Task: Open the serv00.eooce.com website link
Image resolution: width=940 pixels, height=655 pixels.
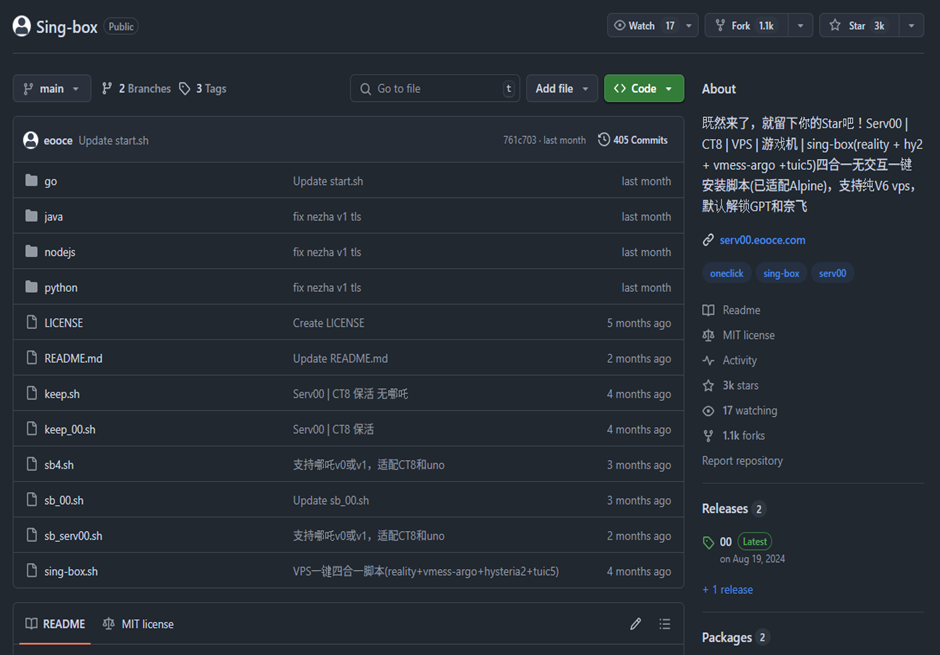Action: [762, 240]
